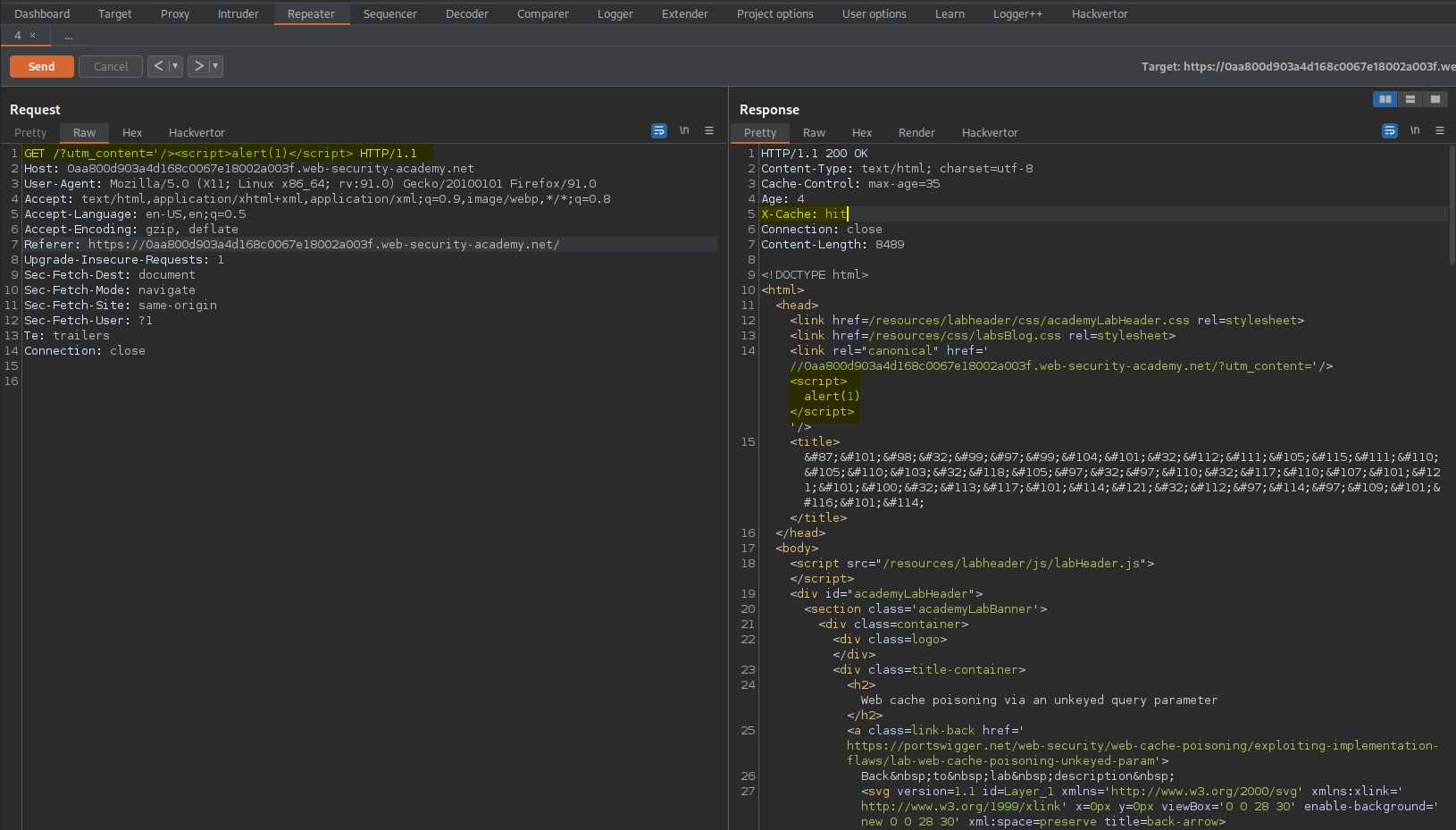1456x830 pixels.
Task: Show the request in Raw view
Action: coord(84,132)
